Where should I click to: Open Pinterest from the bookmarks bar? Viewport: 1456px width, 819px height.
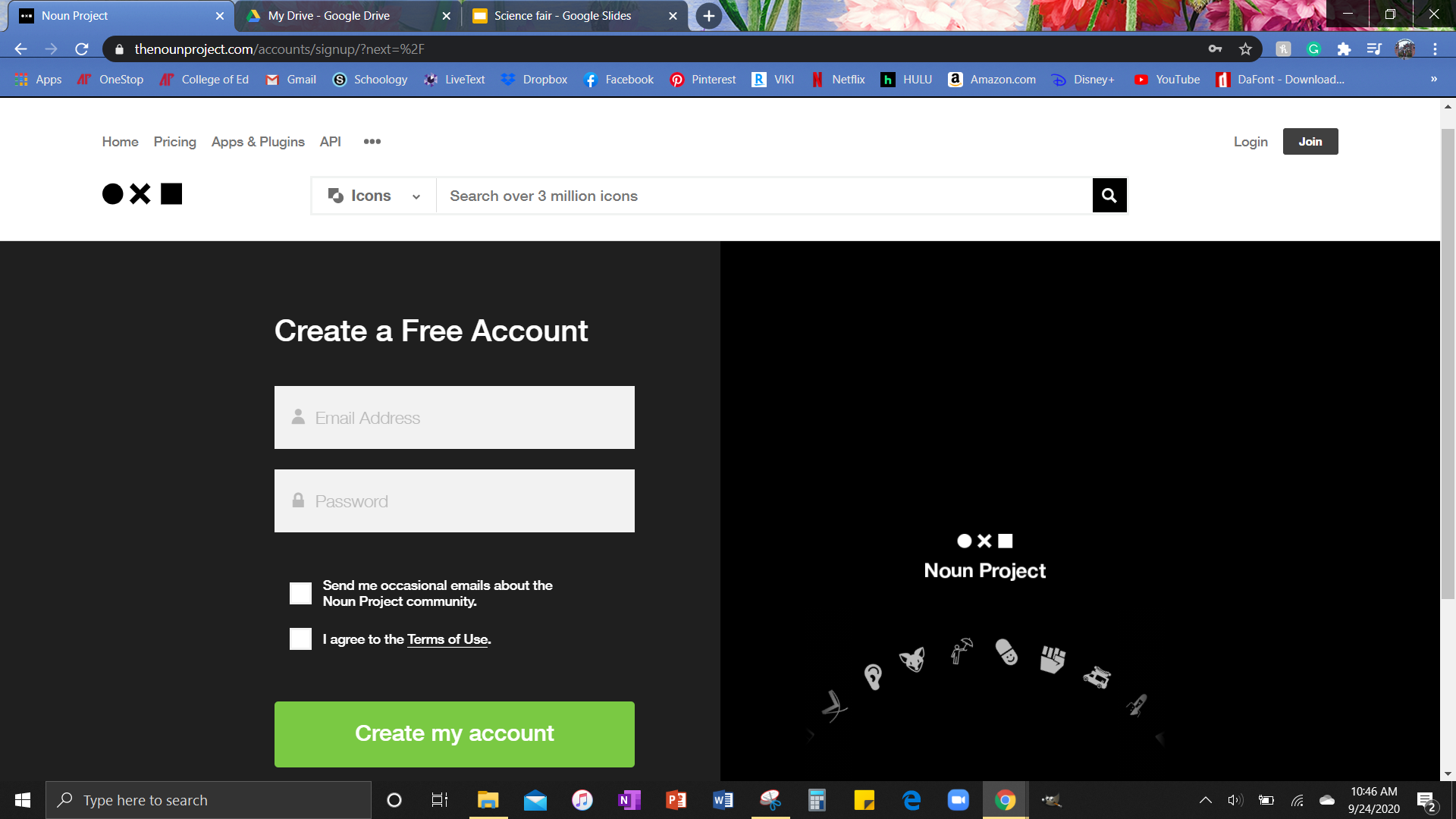click(x=701, y=79)
